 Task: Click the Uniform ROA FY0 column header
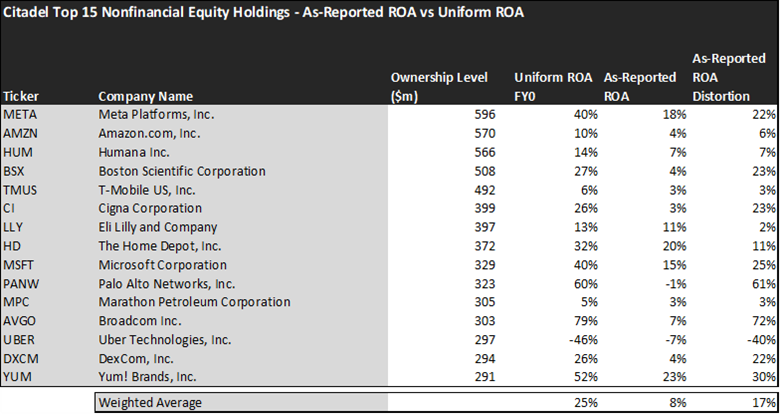coord(553,87)
